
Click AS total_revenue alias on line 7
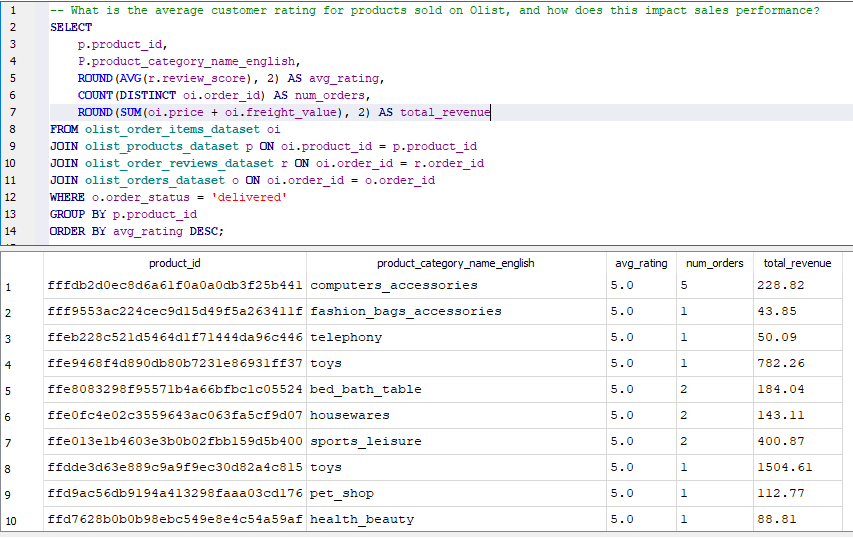pyautogui.click(x=435, y=113)
